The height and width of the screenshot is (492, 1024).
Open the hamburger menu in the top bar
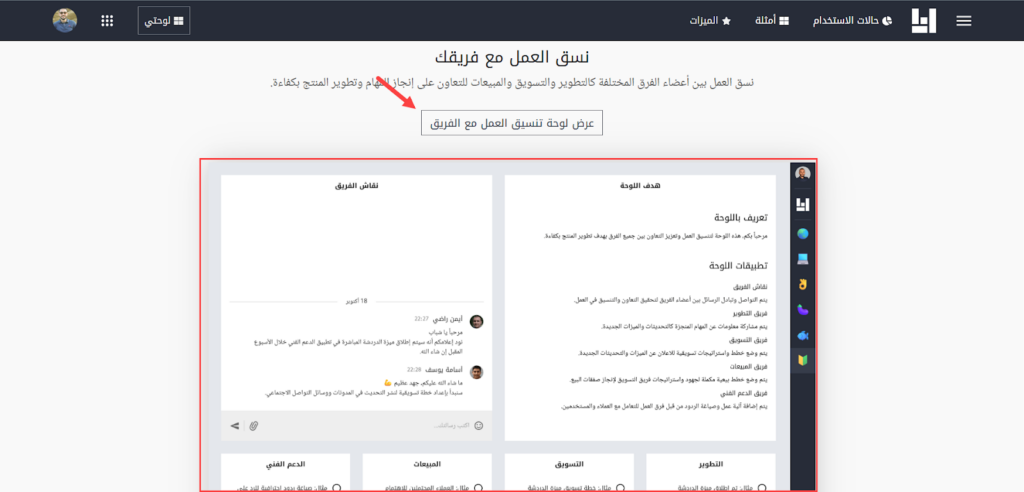click(x=964, y=20)
